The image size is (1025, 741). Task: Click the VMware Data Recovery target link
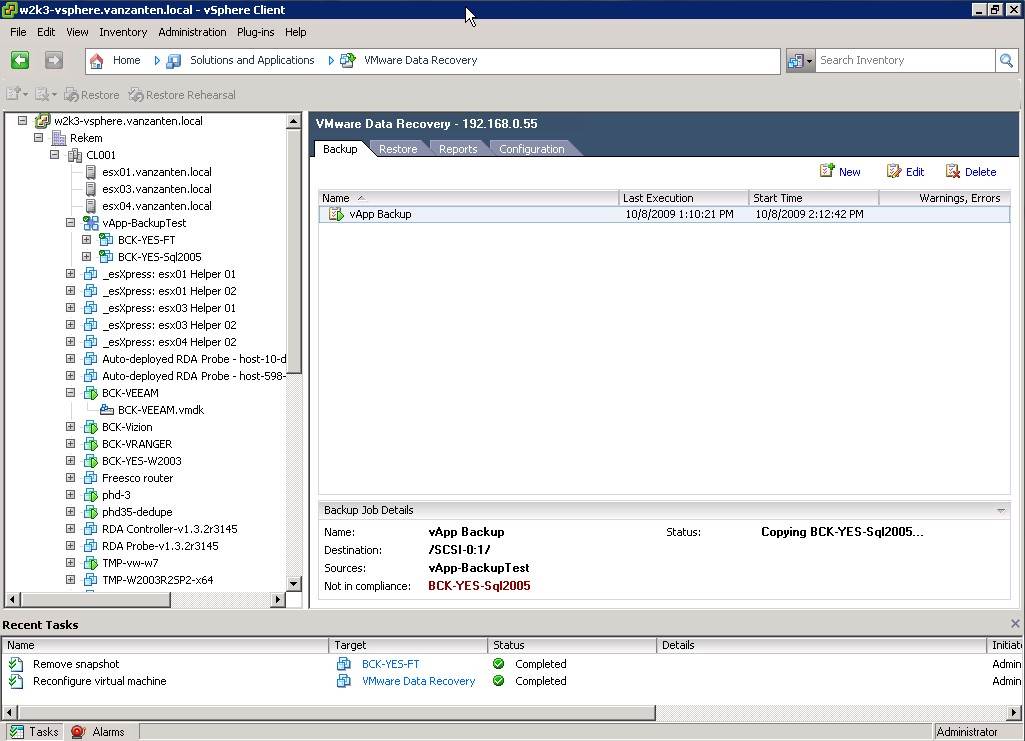click(x=418, y=681)
